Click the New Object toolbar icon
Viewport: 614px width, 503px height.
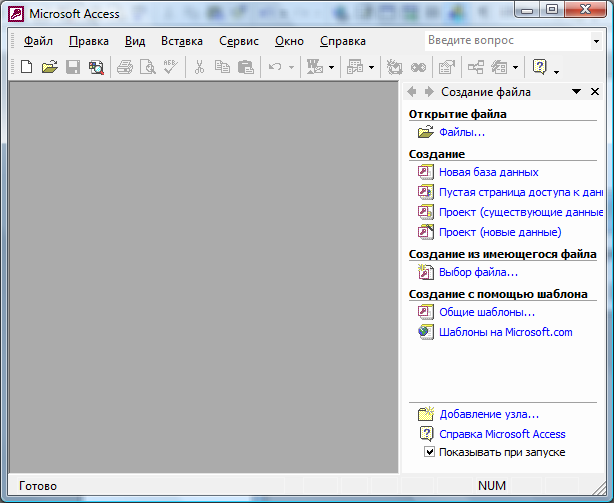[x=500, y=67]
